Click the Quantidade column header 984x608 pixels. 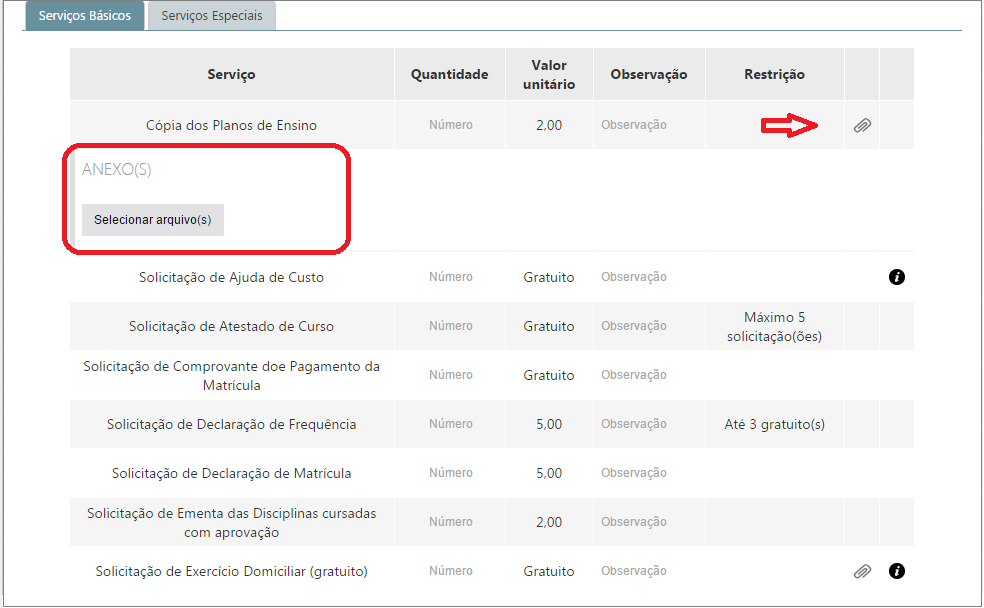(449, 73)
